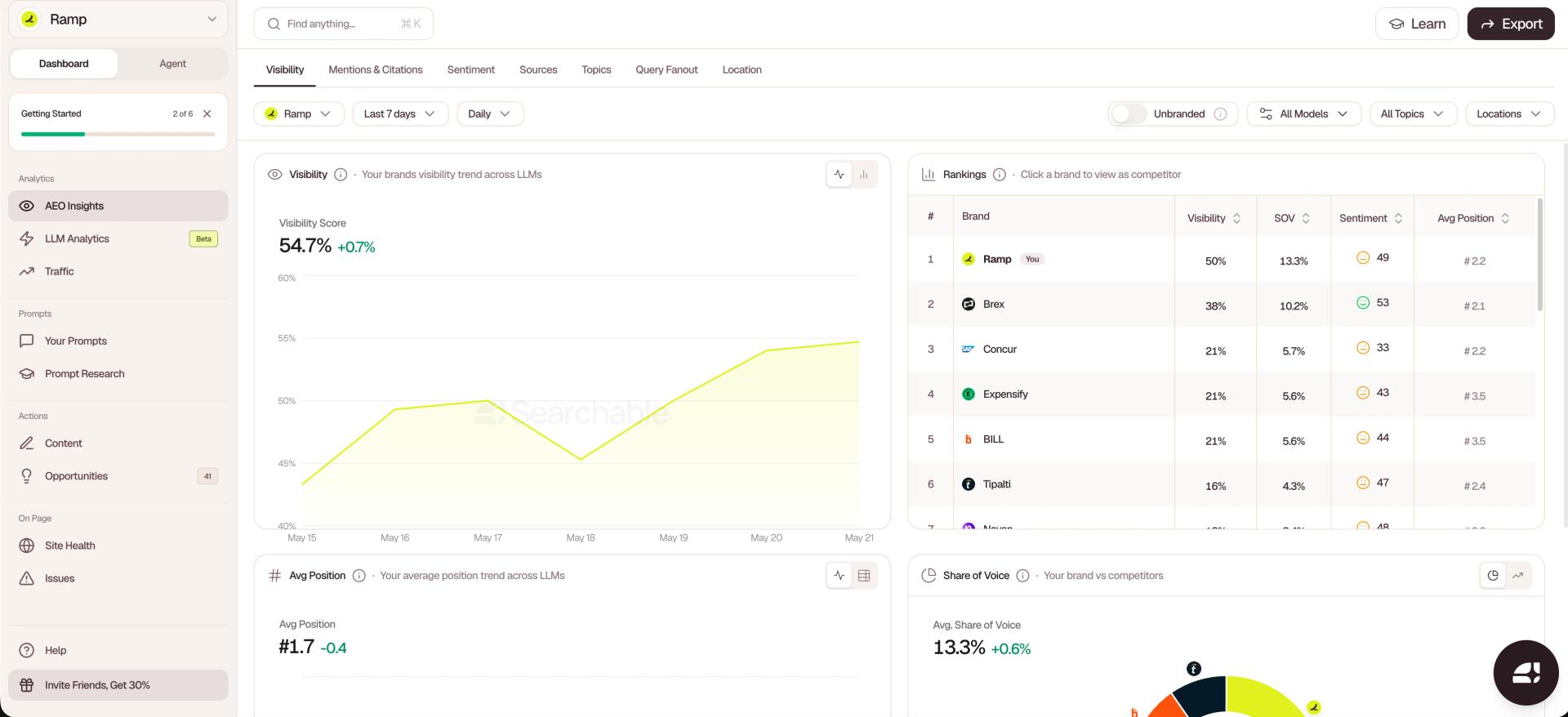Open the All Models dropdown
The image size is (1568, 717).
click(1303, 114)
